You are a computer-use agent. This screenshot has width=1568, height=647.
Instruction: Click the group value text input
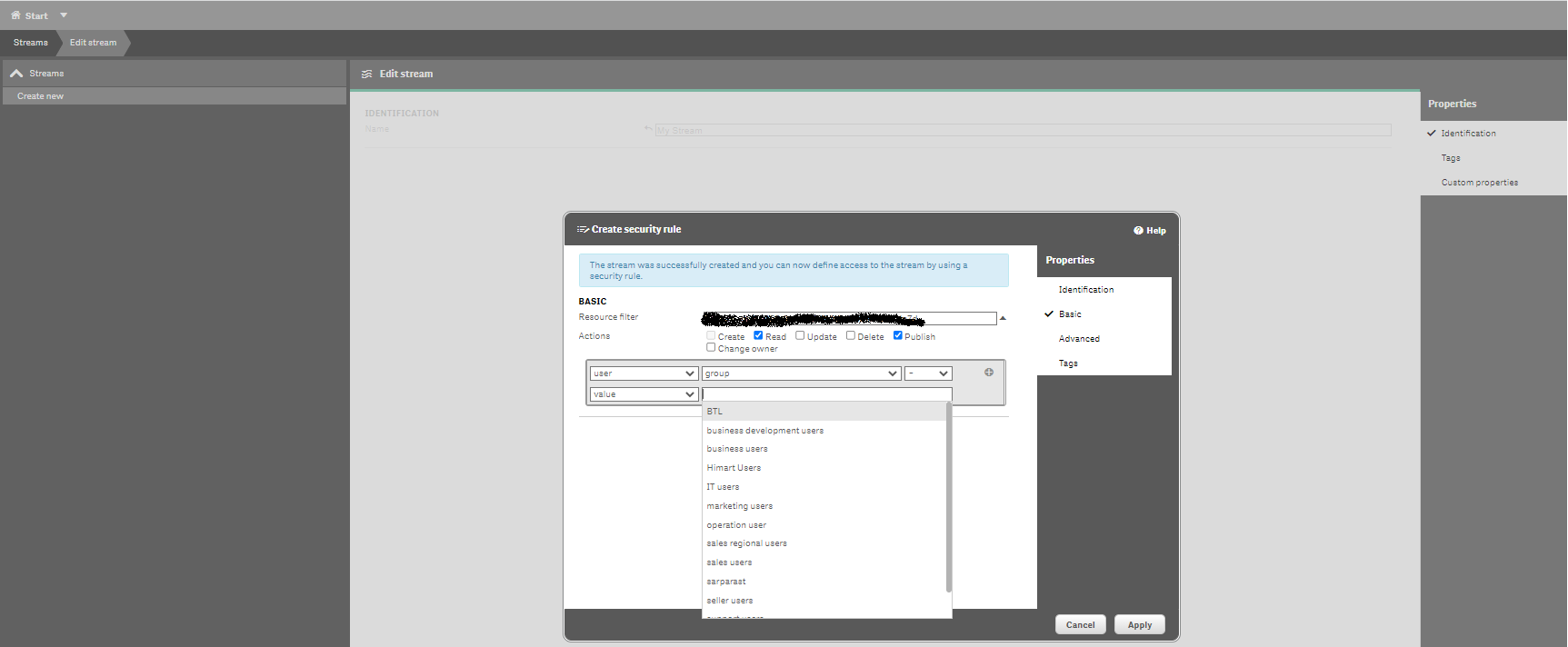click(827, 394)
